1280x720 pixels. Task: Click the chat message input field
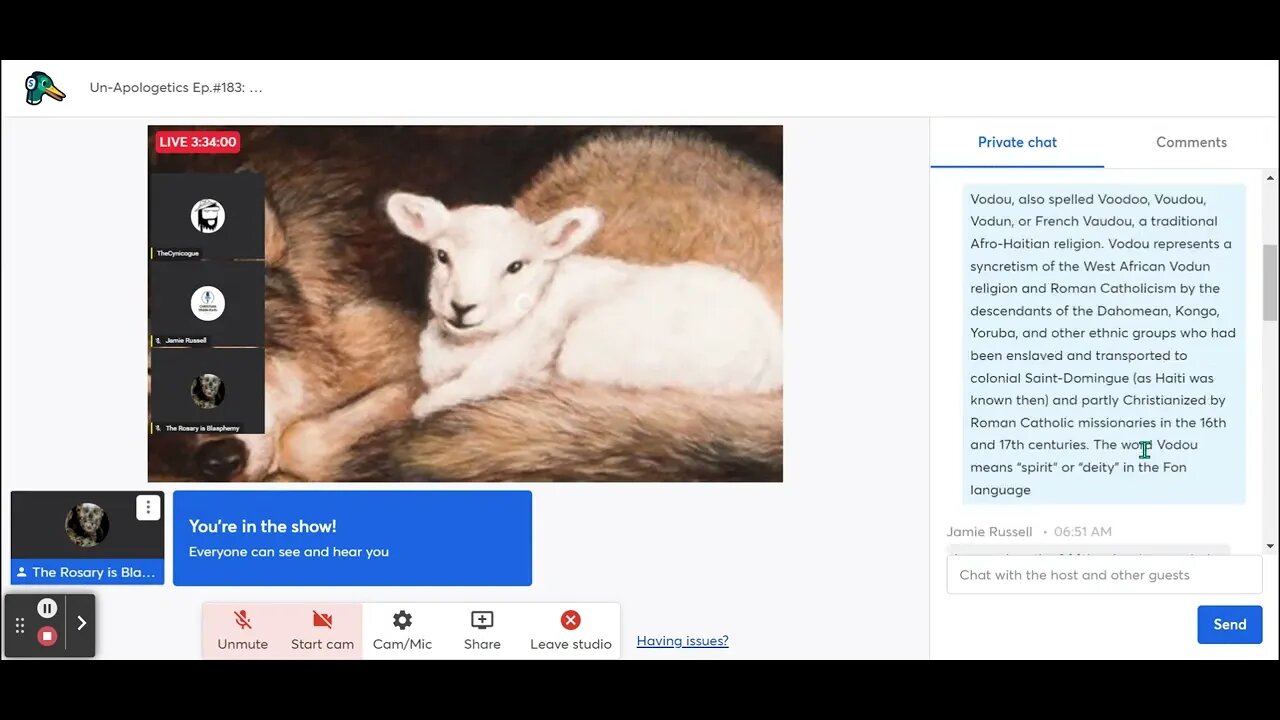[1104, 575]
